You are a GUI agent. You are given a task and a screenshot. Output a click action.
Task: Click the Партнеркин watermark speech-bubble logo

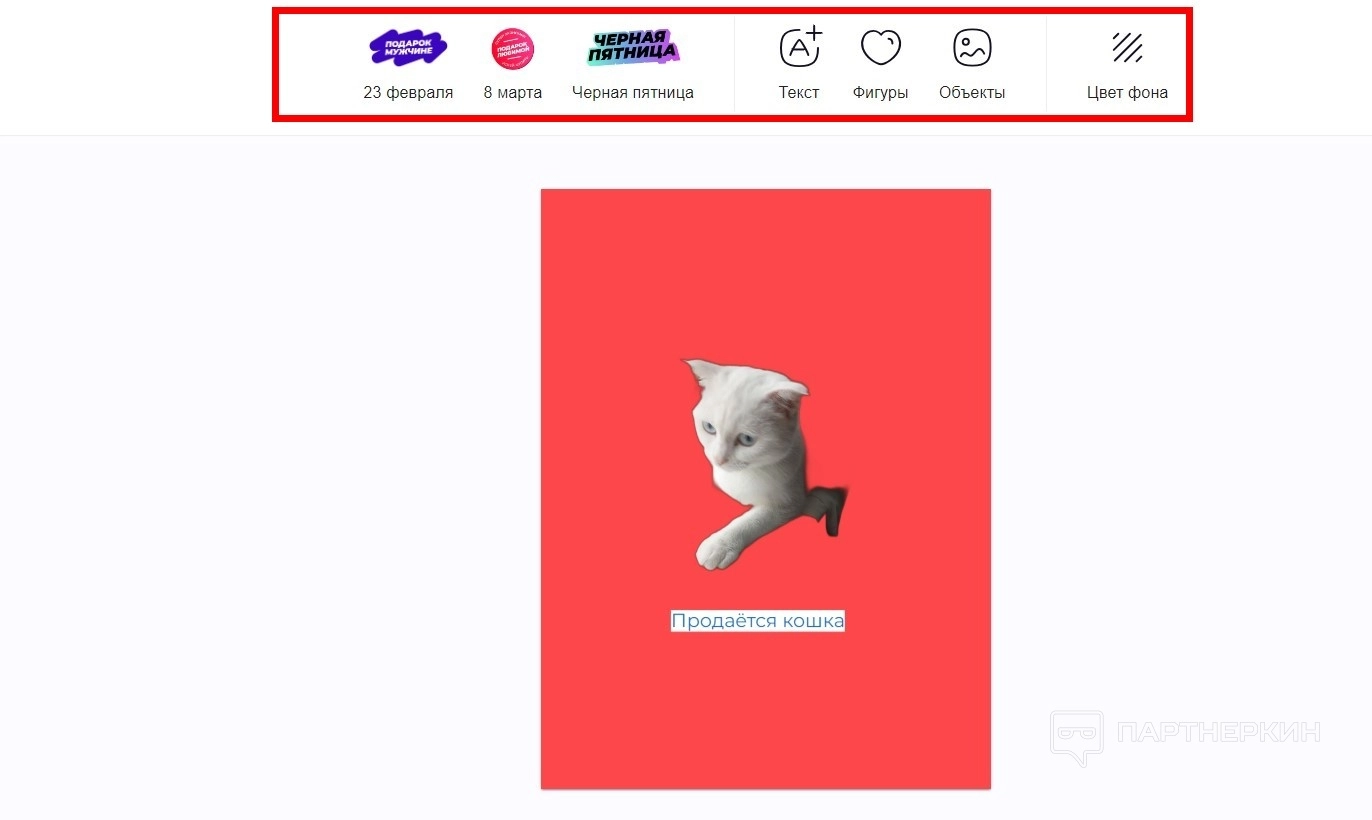point(1077,738)
